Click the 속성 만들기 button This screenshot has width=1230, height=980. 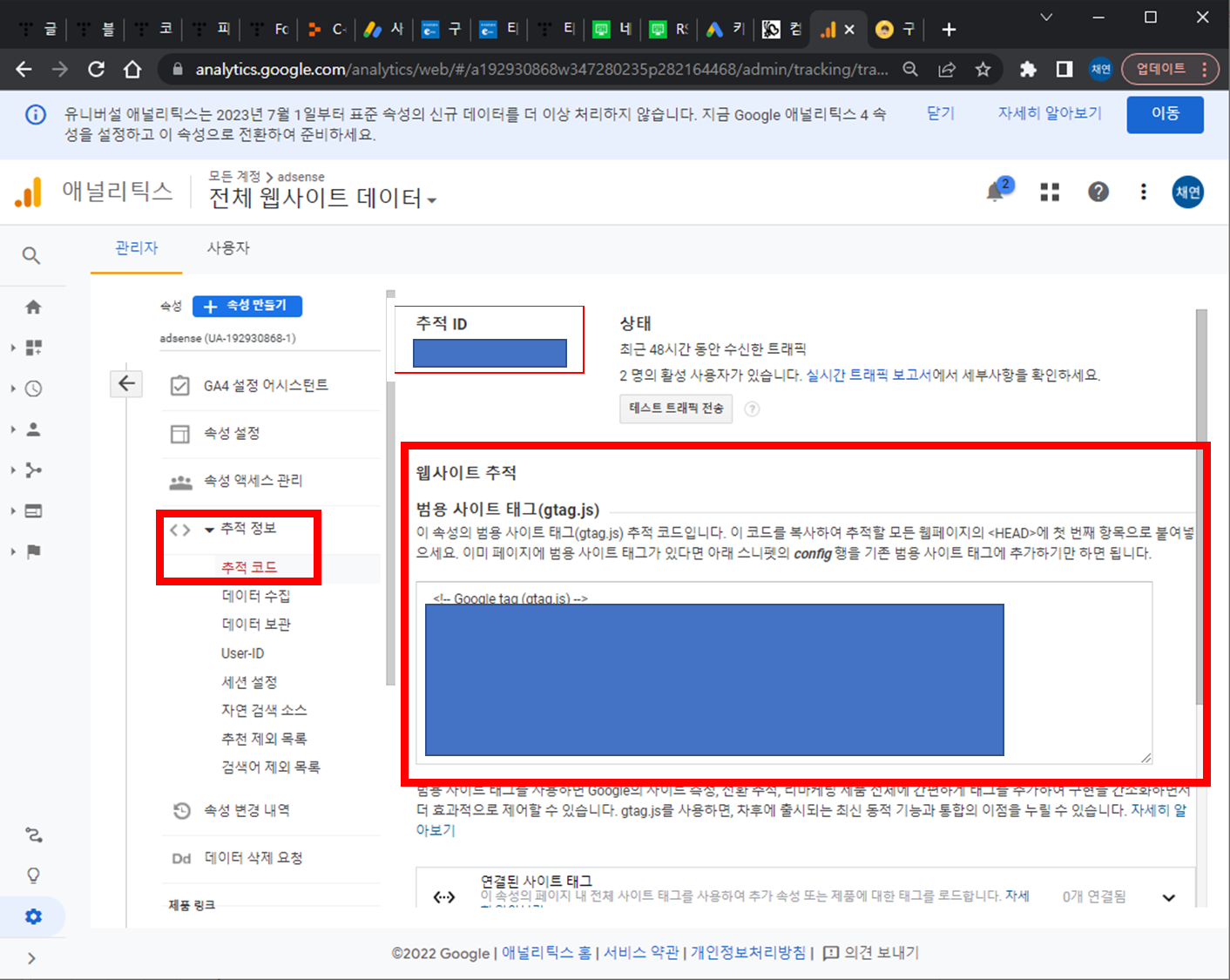pos(247,306)
